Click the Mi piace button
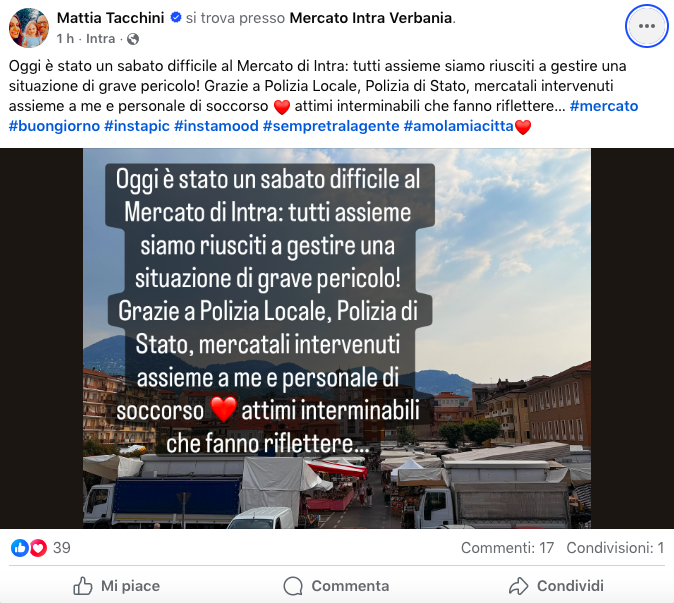Screen dimensions: 674x603 116,586
